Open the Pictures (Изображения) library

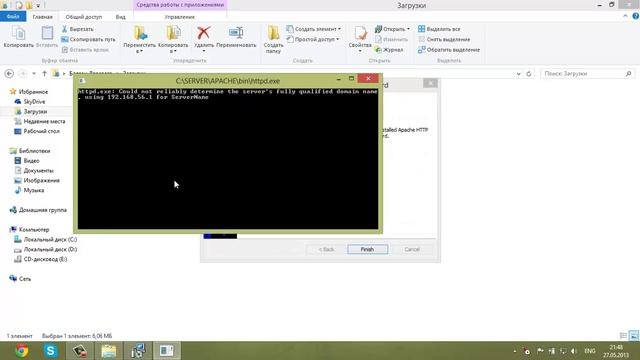pos(37,180)
